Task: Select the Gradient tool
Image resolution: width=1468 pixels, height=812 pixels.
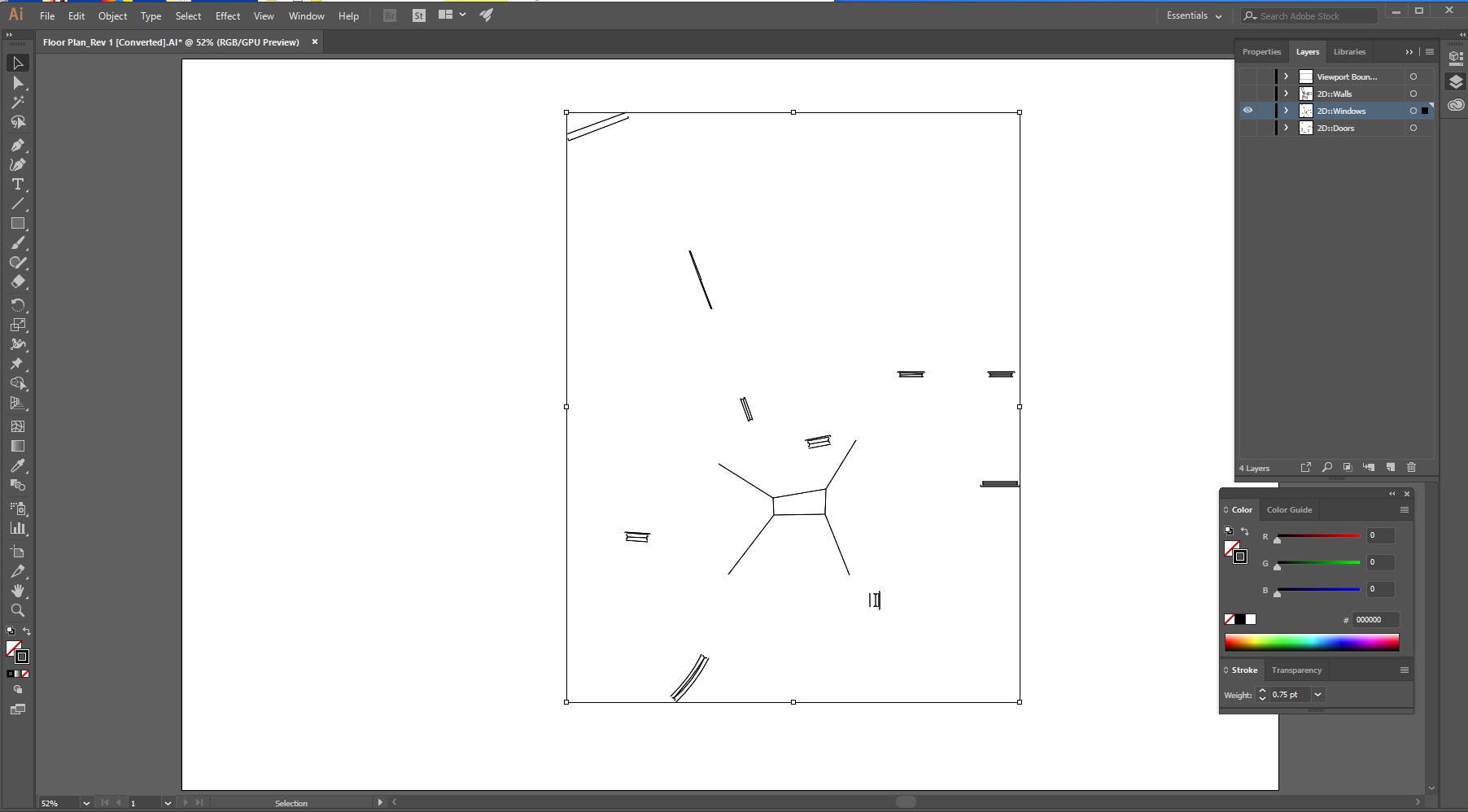Action: [18, 446]
